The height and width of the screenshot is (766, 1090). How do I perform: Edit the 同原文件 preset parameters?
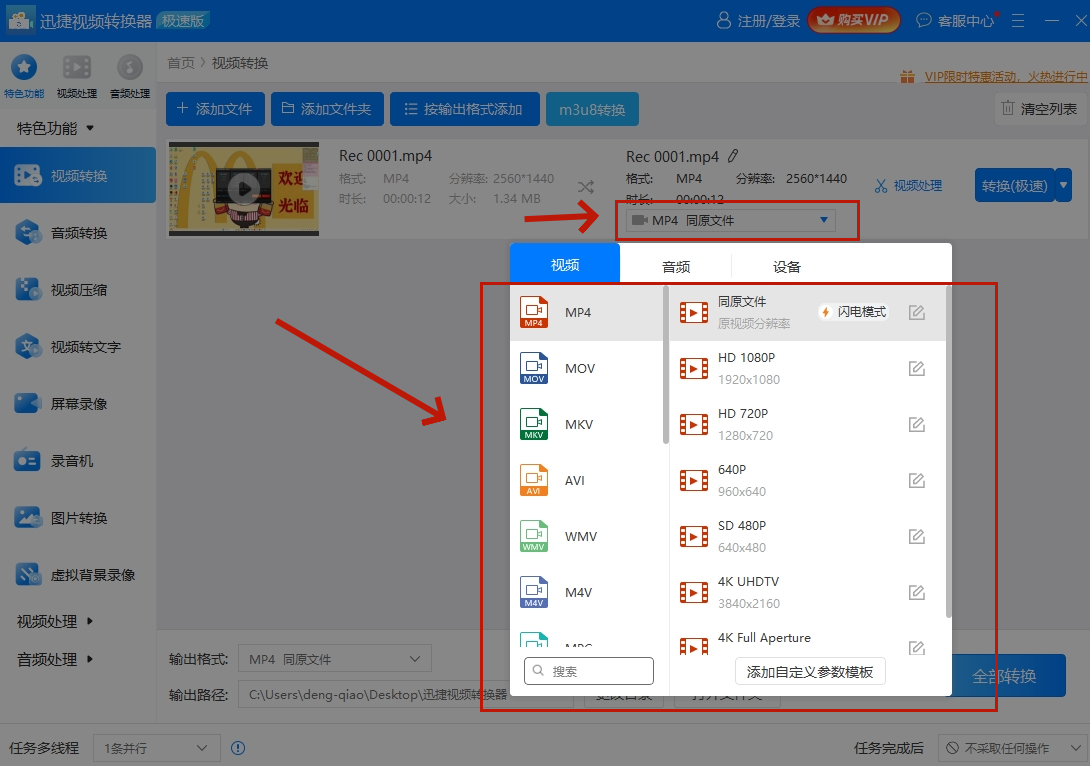pos(917,313)
